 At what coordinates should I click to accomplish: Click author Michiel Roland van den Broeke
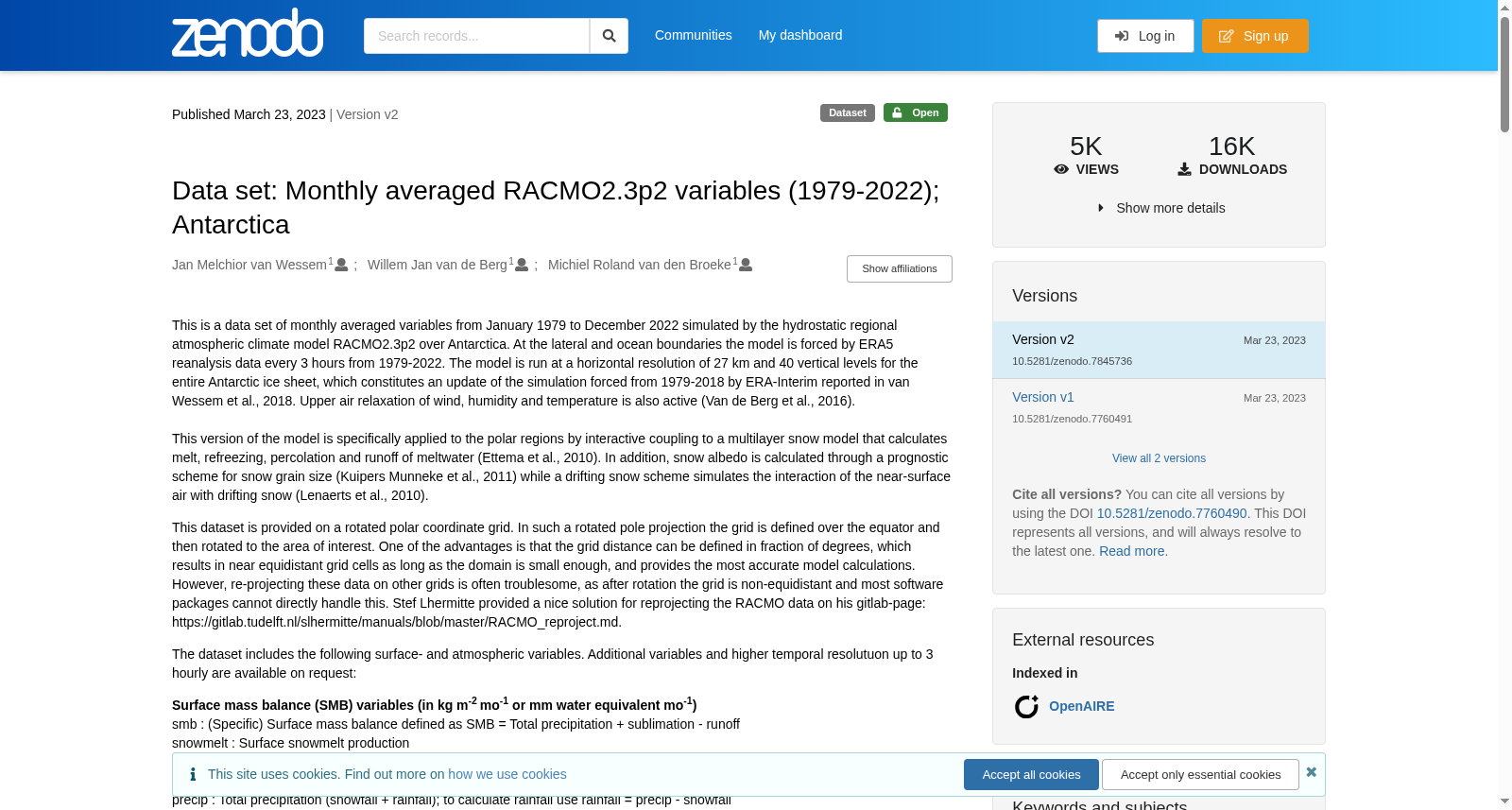click(640, 265)
